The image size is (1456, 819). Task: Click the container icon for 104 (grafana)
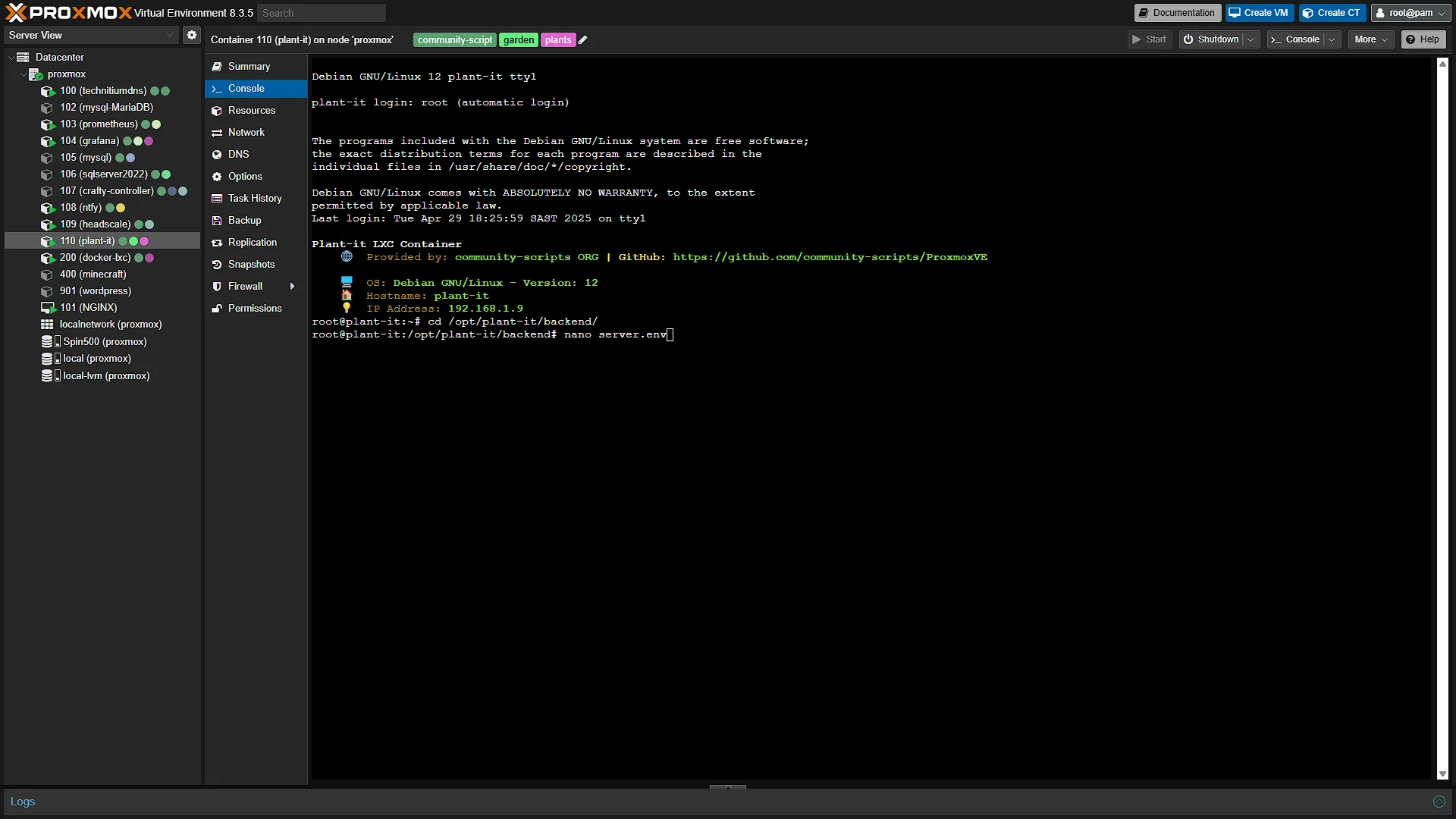(47, 141)
